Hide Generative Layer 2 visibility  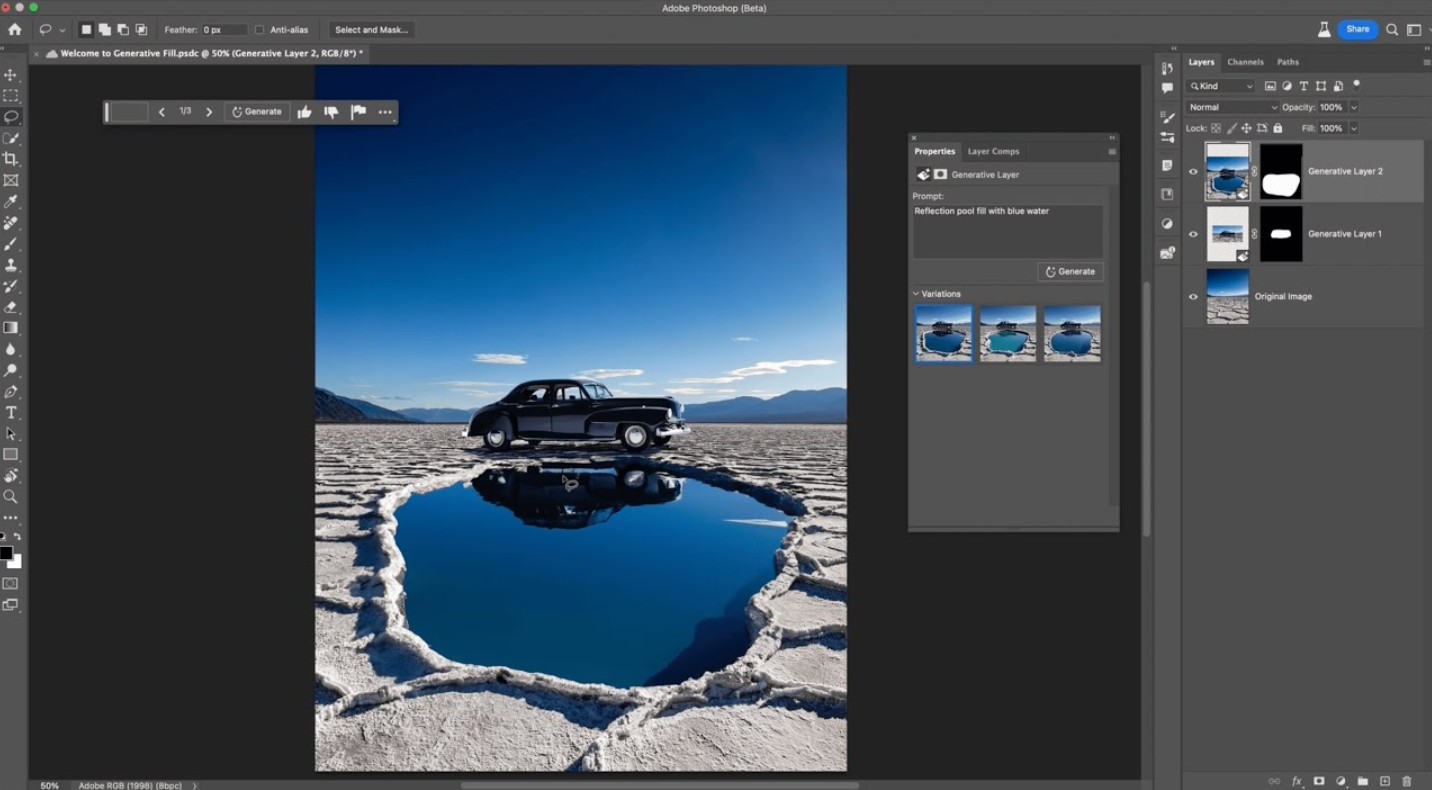1193,172
